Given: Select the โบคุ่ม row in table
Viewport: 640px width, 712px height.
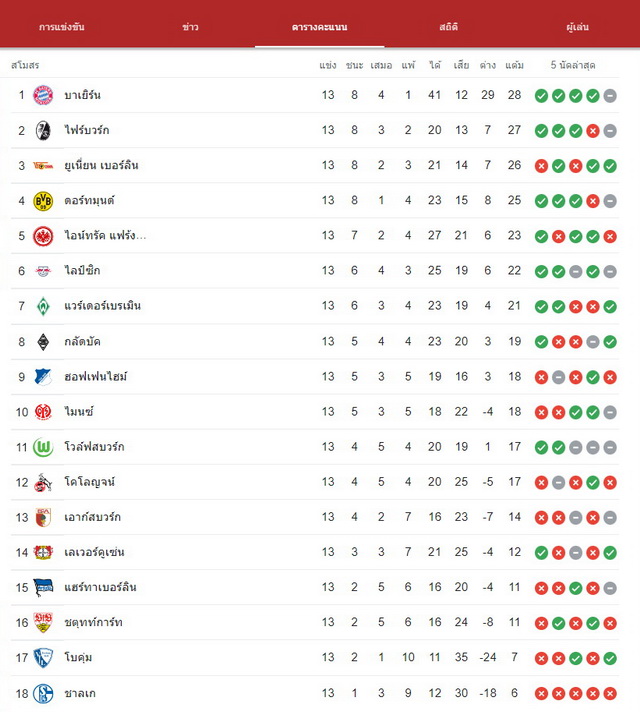Looking at the screenshot, I should (315, 658).
